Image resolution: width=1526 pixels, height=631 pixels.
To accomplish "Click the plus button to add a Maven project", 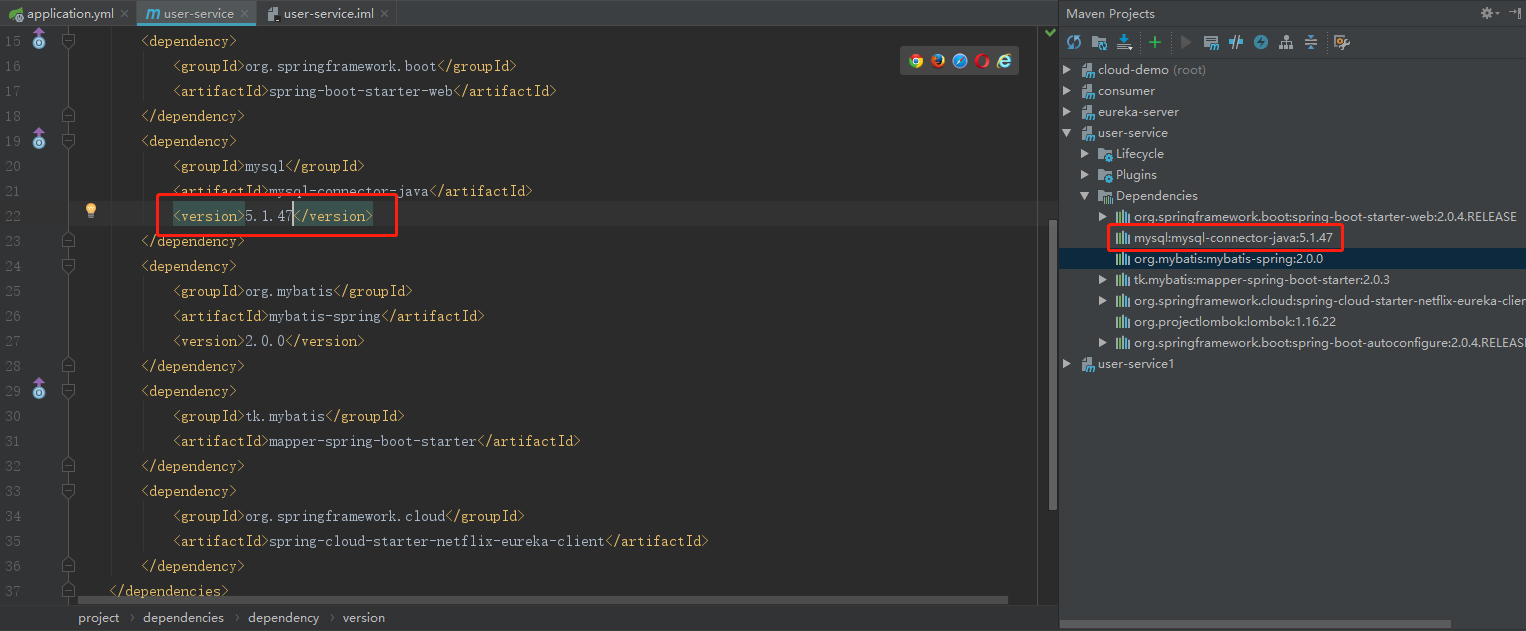I will pos(1153,42).
